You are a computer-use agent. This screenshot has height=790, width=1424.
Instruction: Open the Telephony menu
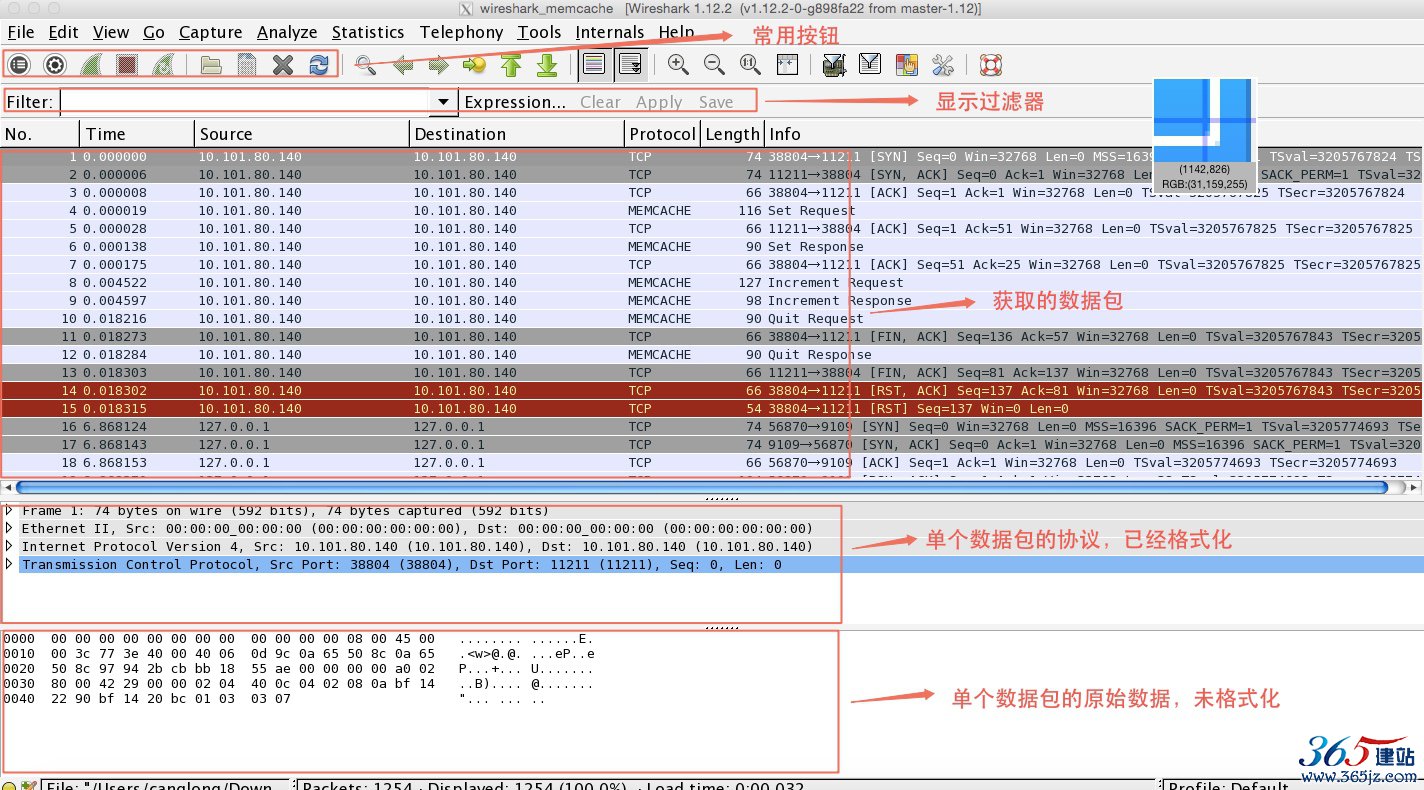[x=461, y=32]
